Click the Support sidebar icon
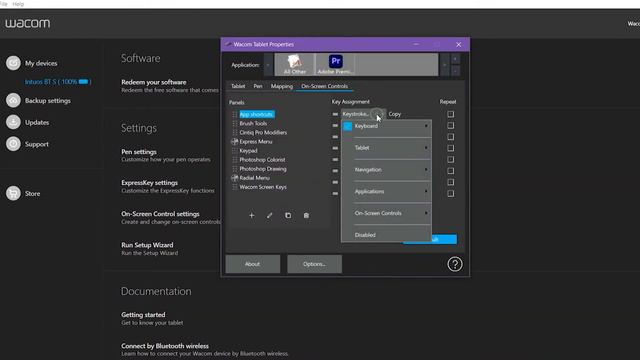This screenshot has height=360, width=640. click(x=13, y=144)
